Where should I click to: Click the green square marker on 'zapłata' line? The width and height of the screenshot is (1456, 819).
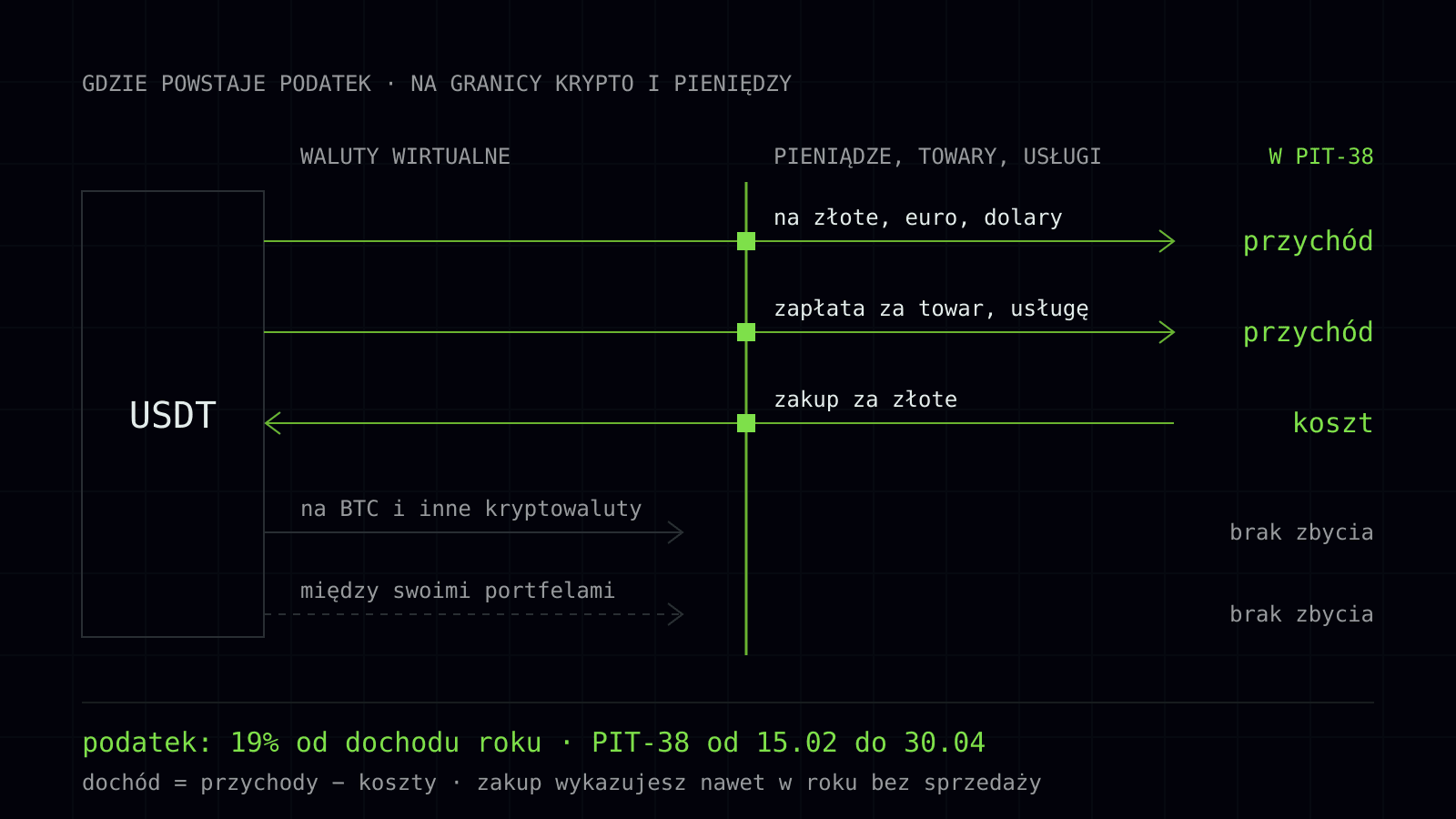pos(746,332)
